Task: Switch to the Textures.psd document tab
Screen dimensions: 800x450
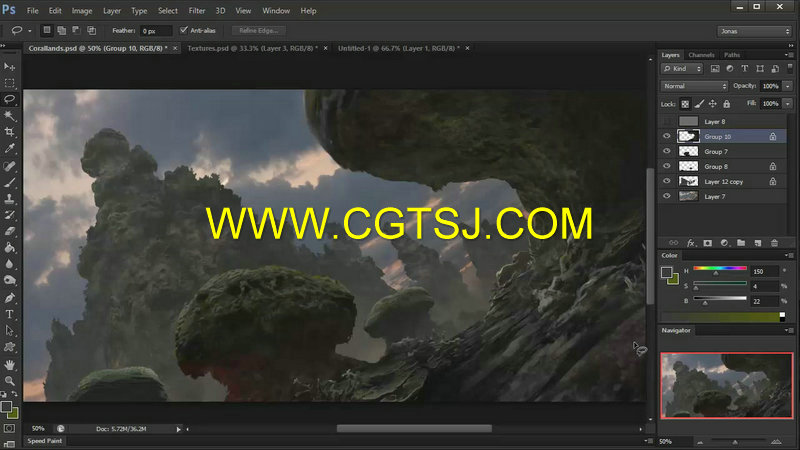Action: pos(253,48)
